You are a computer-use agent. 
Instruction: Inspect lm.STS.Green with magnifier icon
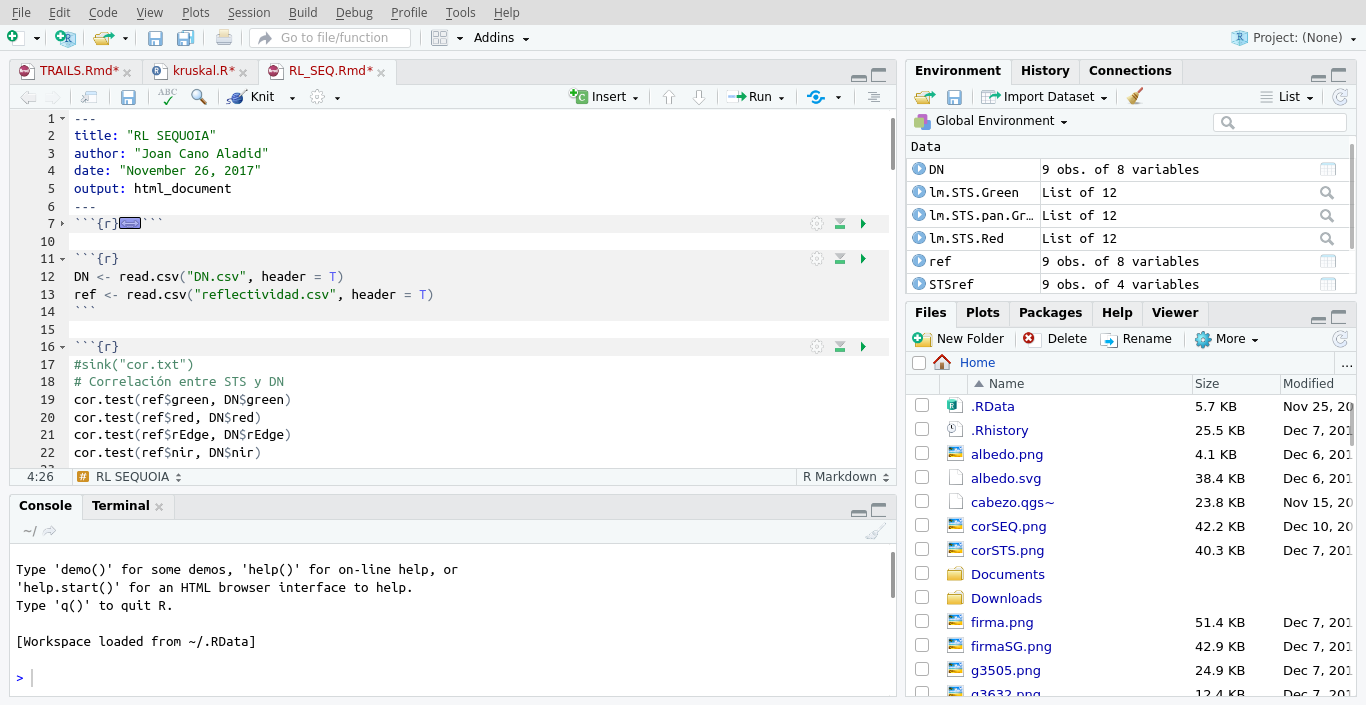click(1327, 193)
